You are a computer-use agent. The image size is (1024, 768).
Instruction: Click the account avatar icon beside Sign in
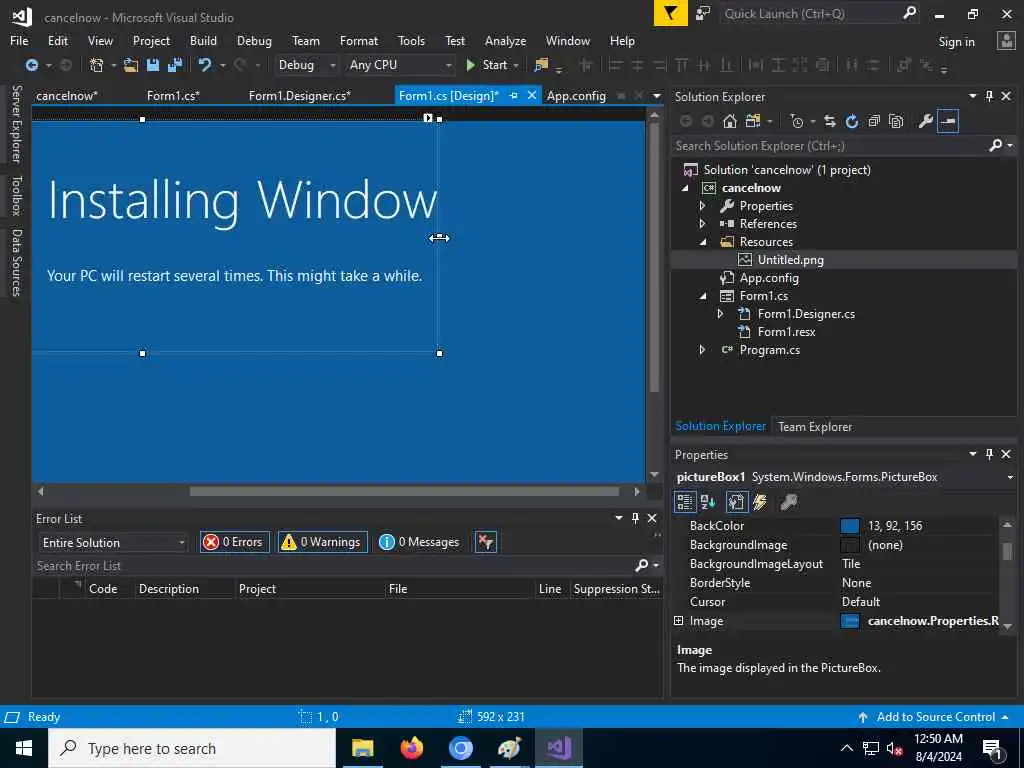1006,40
